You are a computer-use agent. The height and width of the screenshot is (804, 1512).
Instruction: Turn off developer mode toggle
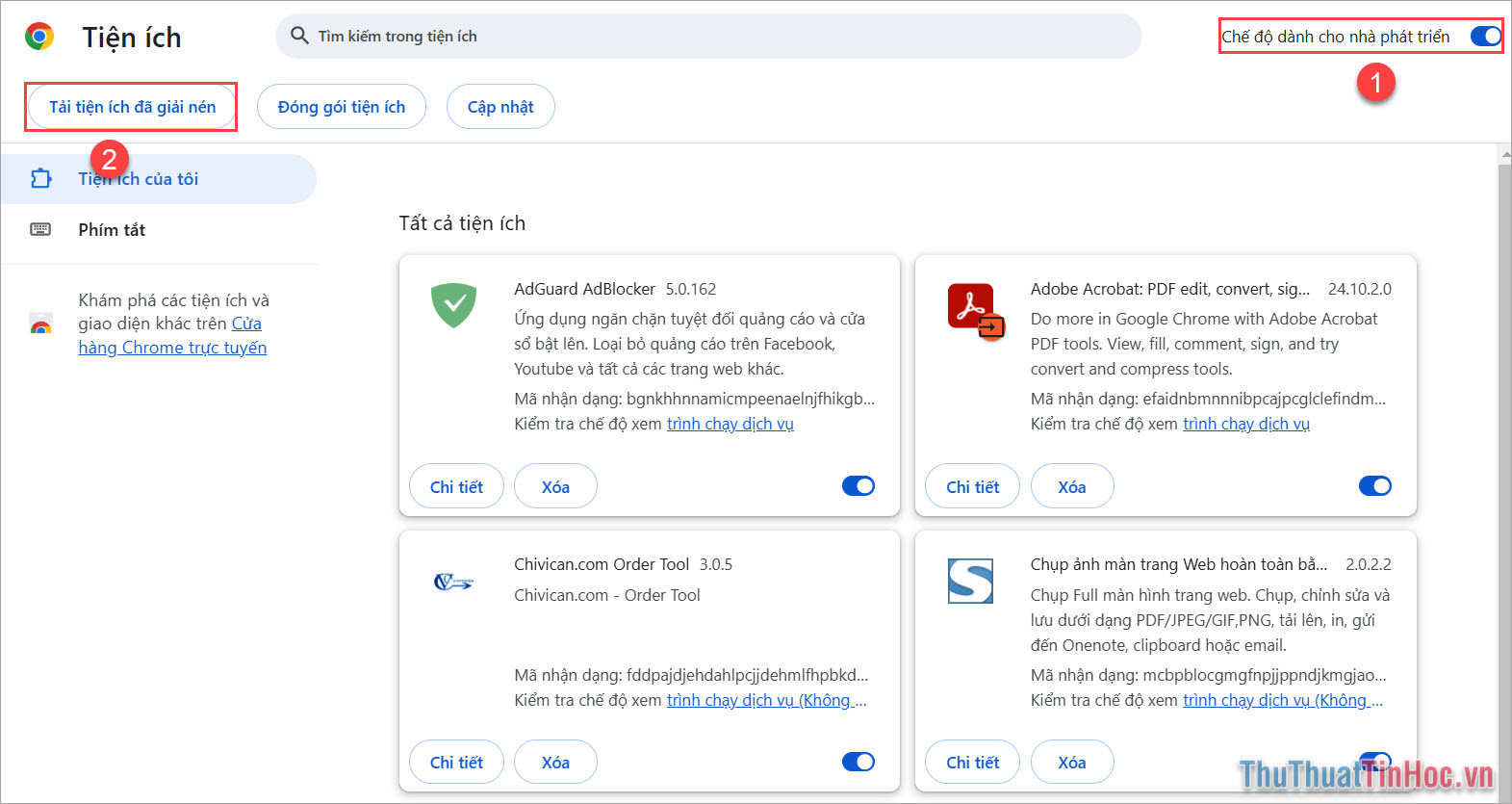[1485, 37]
